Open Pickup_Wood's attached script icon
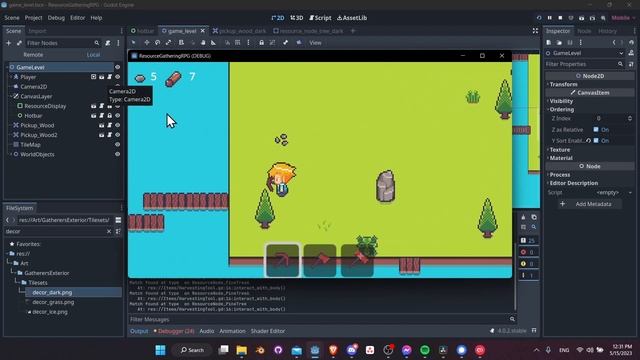 pyautogui.click(x=109, y=125)
